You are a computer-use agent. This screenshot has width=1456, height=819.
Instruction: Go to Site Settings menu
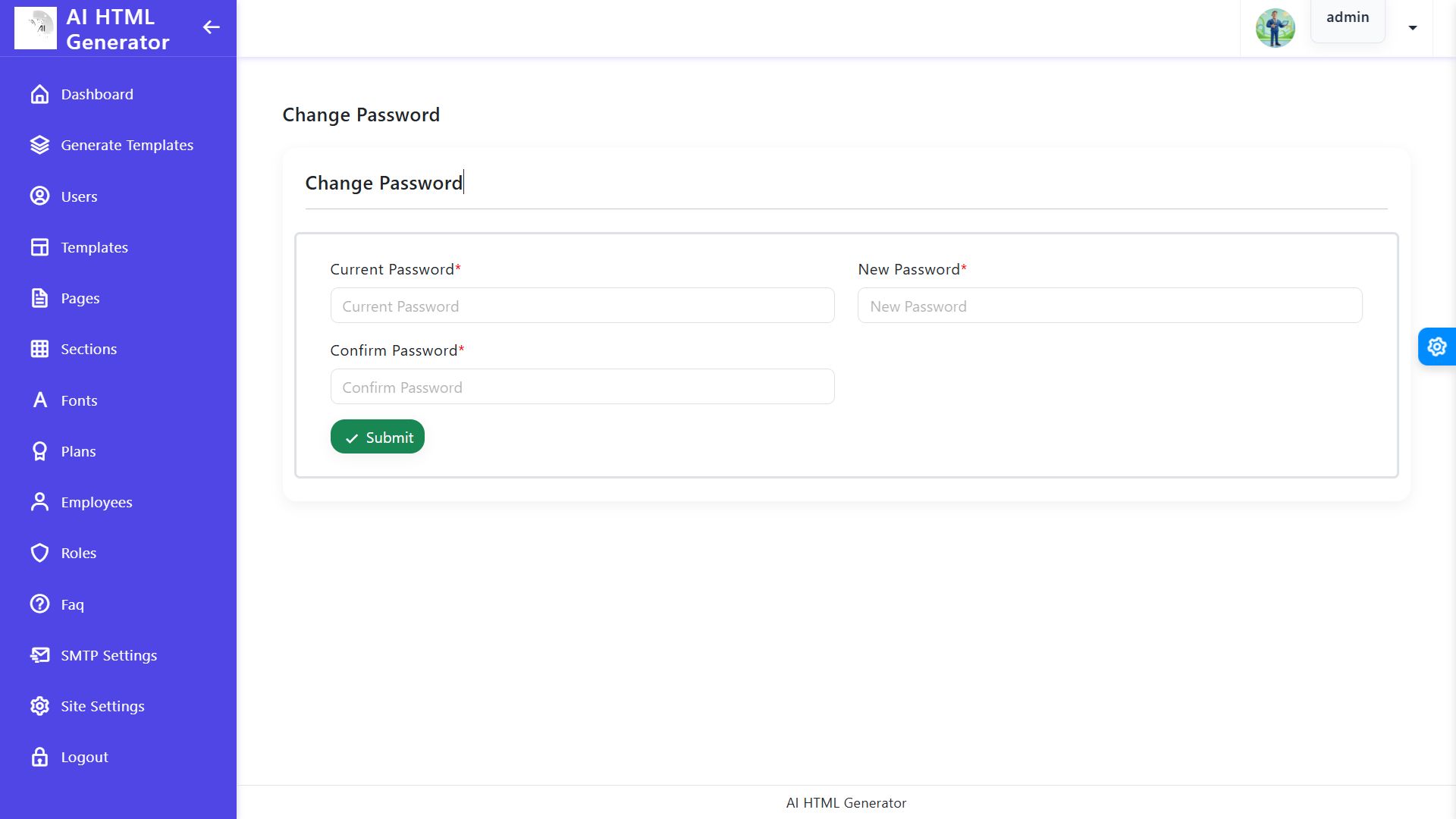click(x=102, y=706)
